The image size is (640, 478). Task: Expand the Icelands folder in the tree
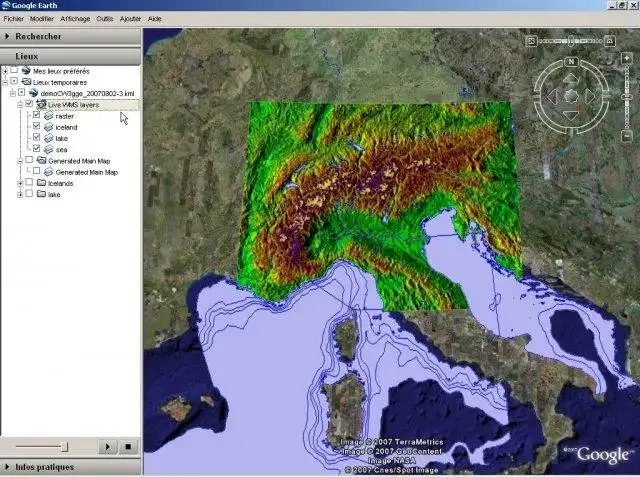point(20,184)
